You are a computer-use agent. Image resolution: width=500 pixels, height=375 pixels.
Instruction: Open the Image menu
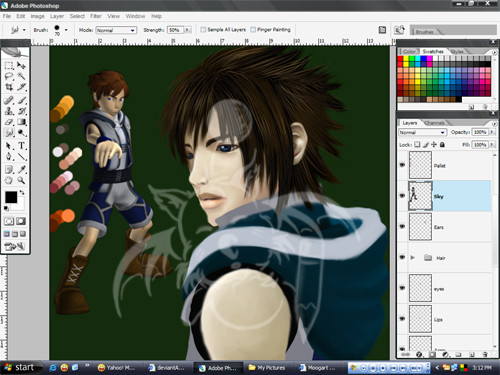click(37, 16)
